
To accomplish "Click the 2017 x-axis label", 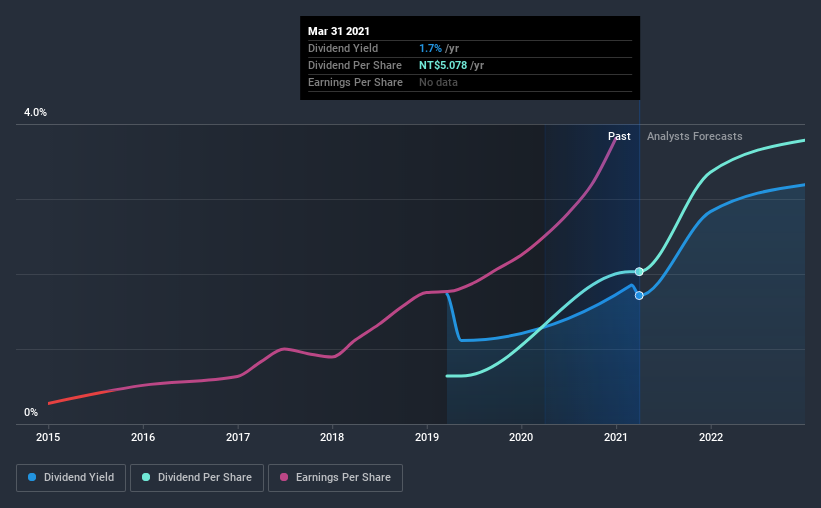I will coord(238,437).
